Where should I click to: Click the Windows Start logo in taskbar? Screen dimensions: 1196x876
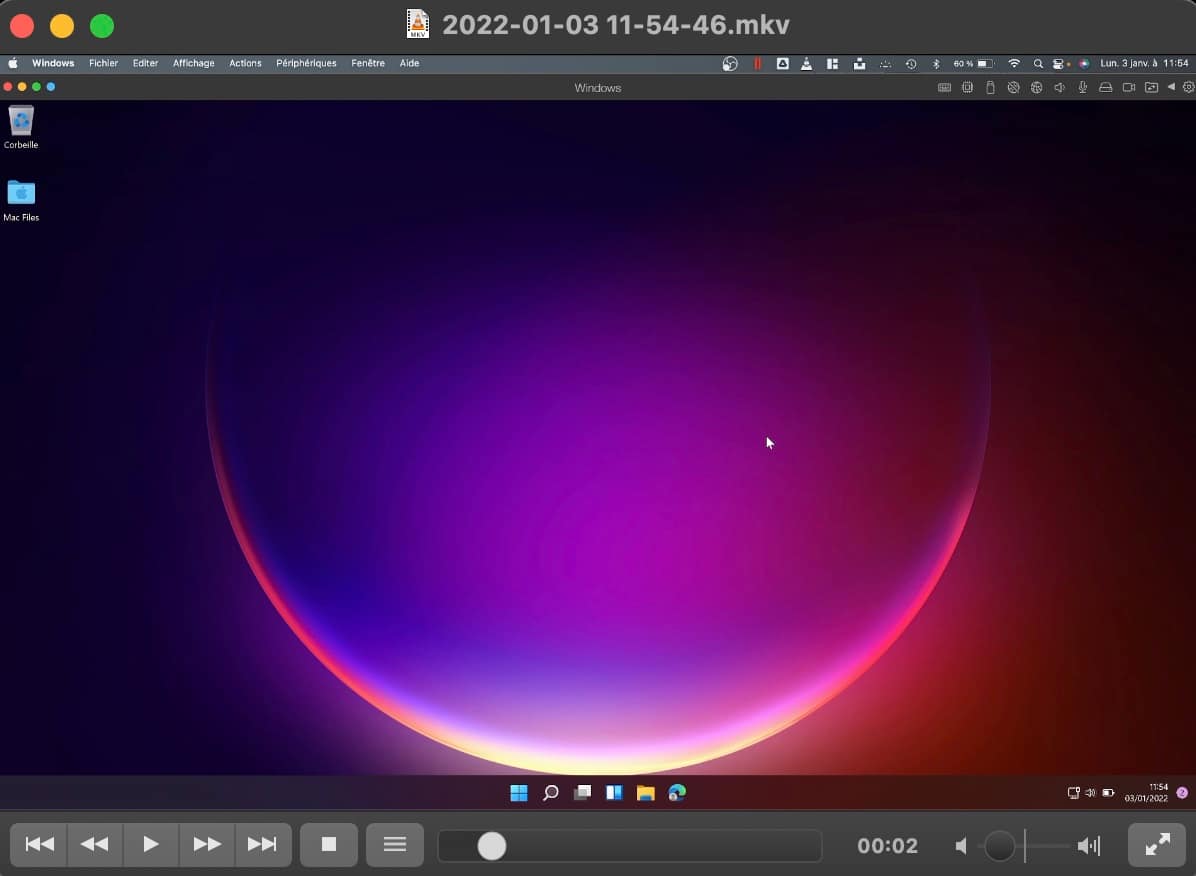coord(519,793)
